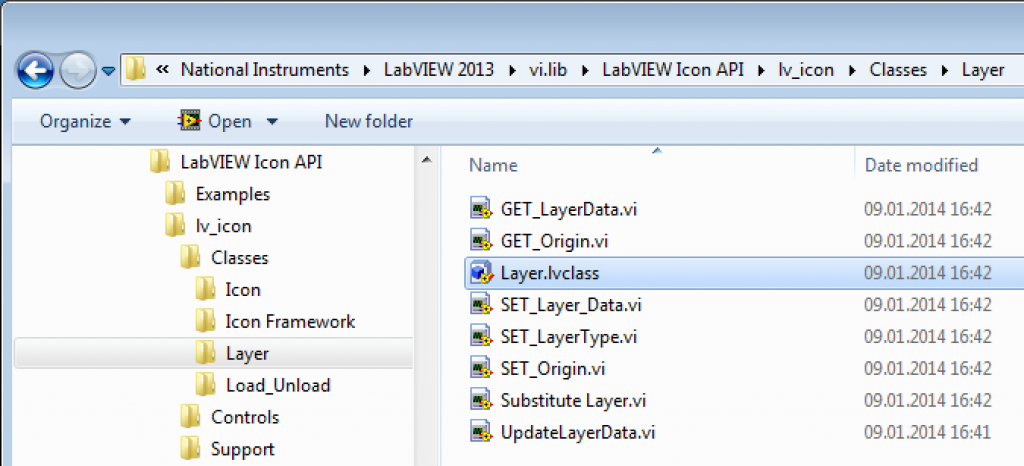Image resolution: width=1024 pixels, height=466 pixels.
Task: Sort by the Date modified column header
Action: point(921,165)
